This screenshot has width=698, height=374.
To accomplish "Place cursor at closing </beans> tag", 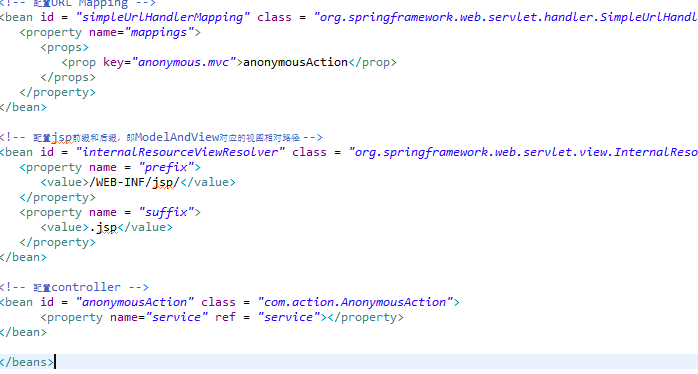I will [27, 362].
